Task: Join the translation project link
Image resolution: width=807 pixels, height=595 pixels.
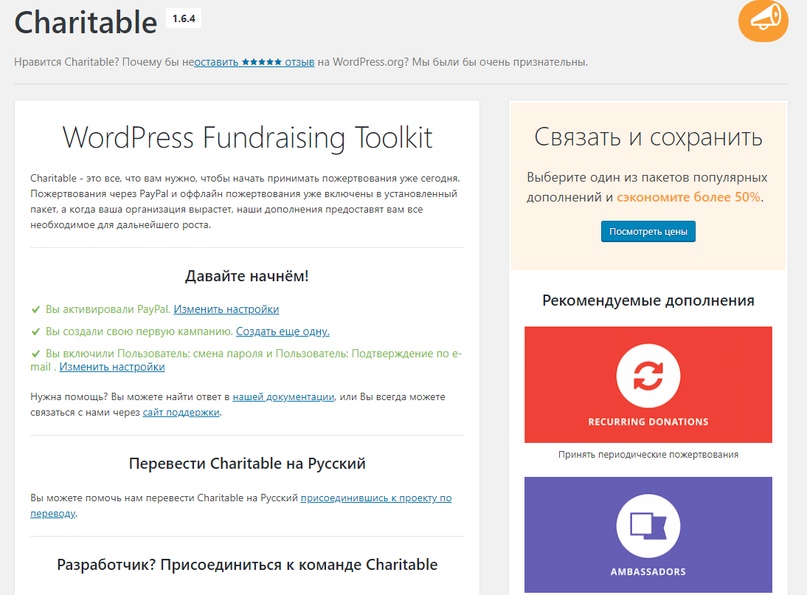Action: 376,498
